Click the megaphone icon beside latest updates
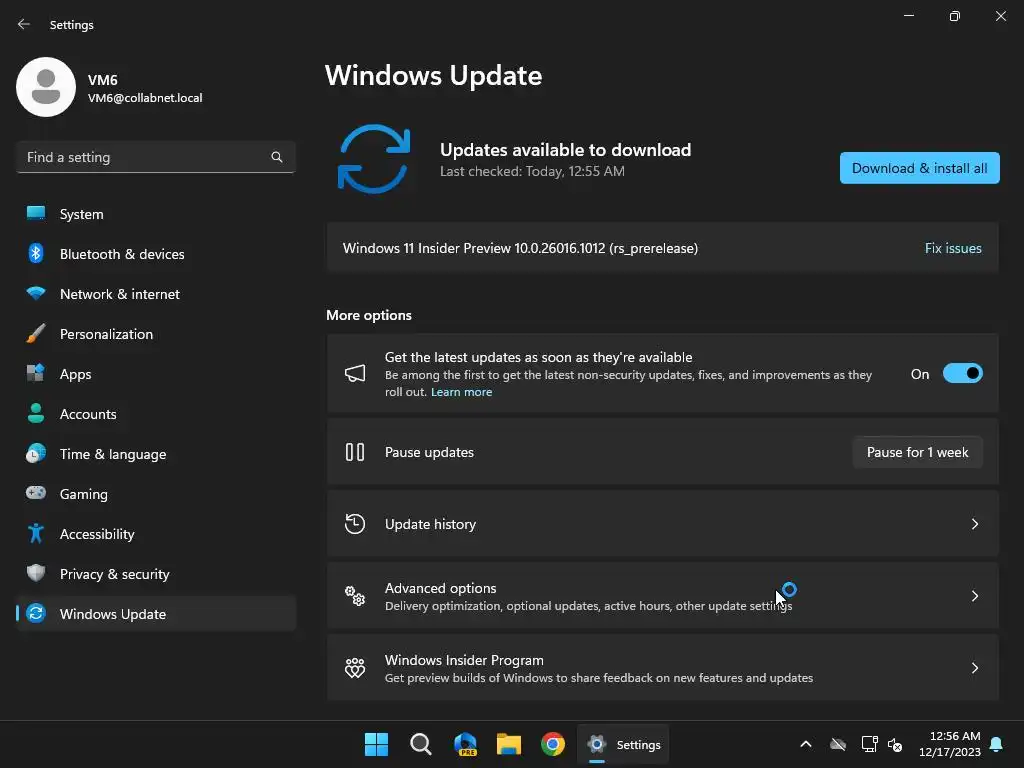Screen dimensions: 1024x768 tap(355, 374)
